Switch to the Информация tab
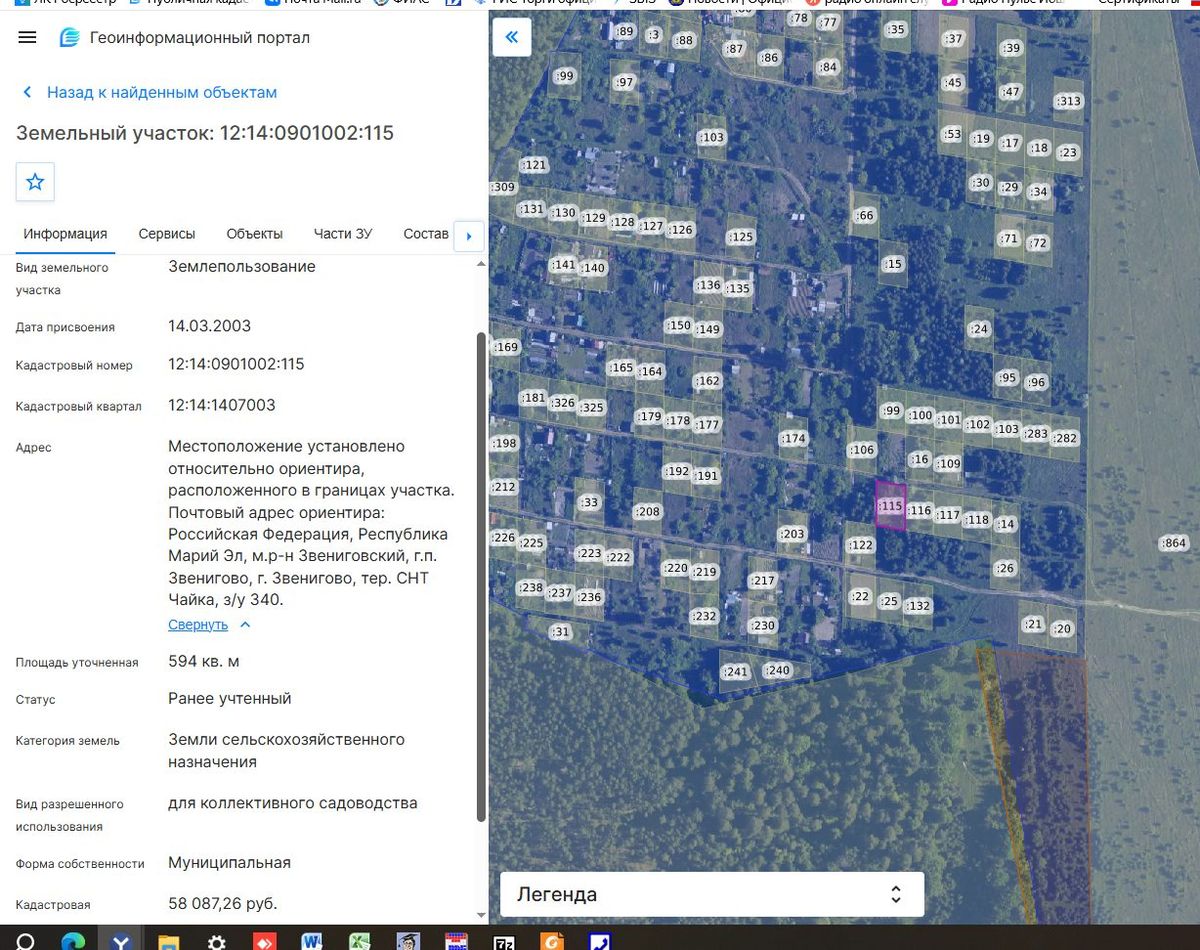This screenshot has width=1200, height=950. tap(65, 233)
